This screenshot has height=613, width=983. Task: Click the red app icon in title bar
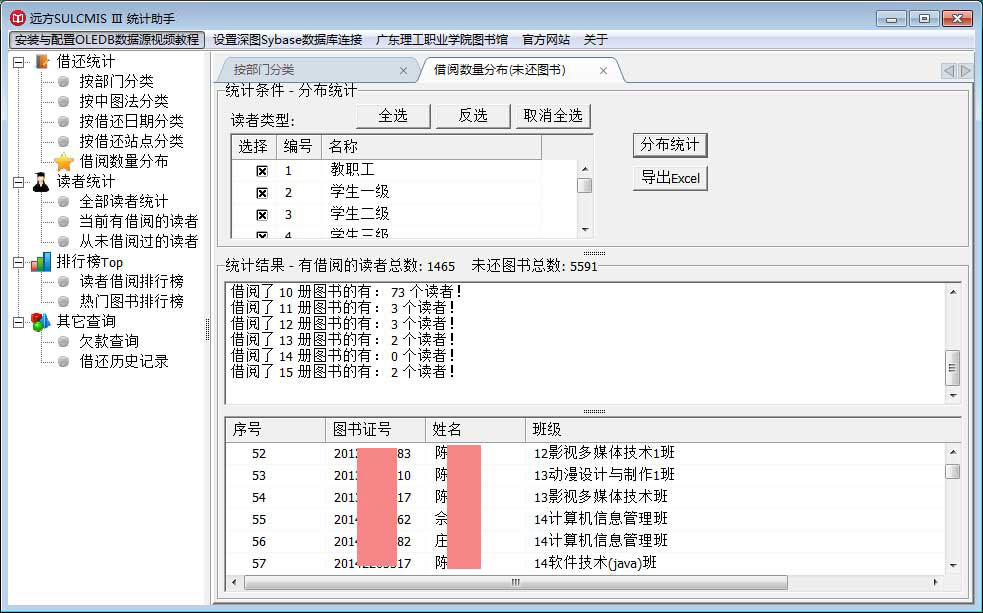(18, 18)
